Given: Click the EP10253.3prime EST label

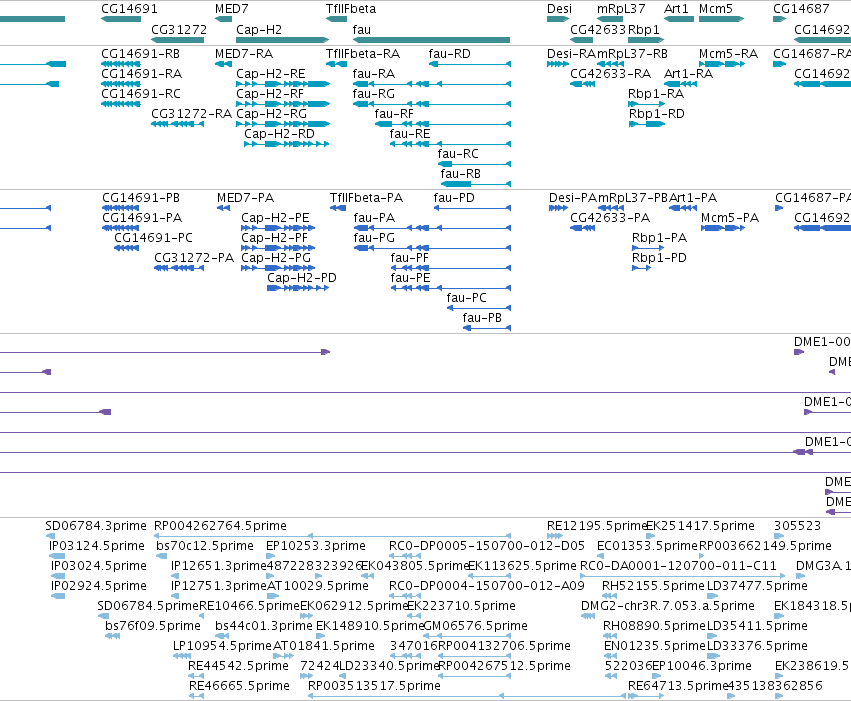Looking at the screenshot, I should [316, 545].
